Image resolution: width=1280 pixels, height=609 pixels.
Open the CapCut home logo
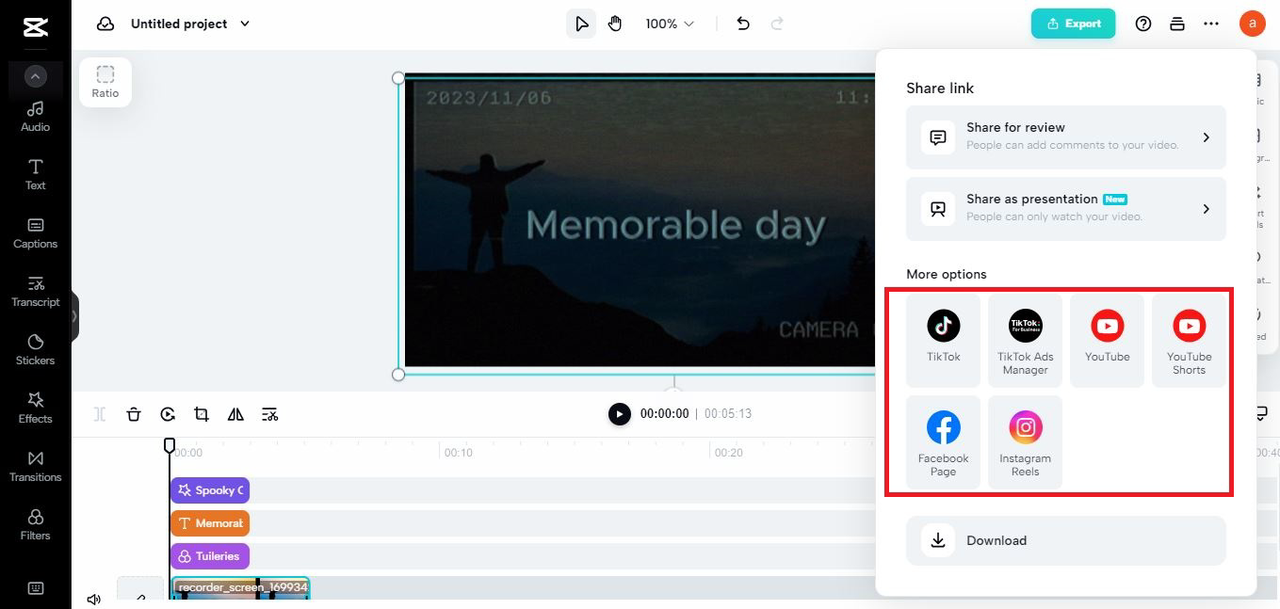35,27
